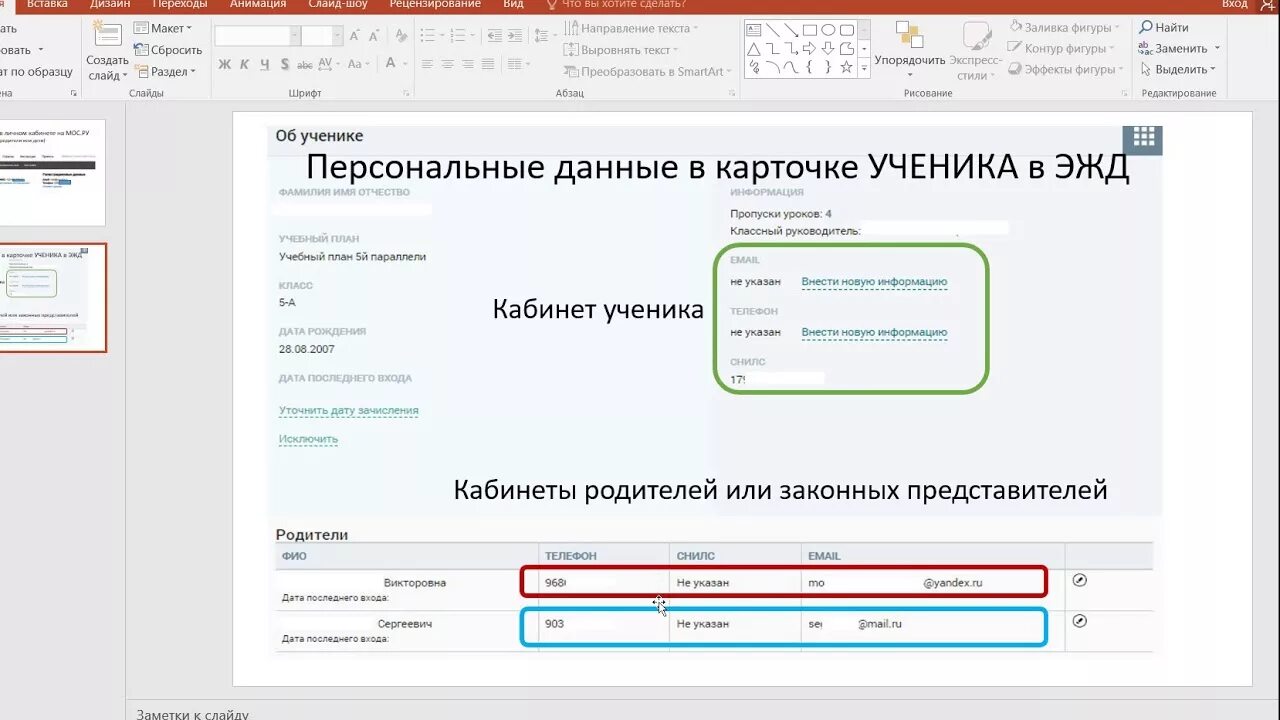Open Заливка фигуры shape fill
Viewport: 1280px width, 720px height.
(1067, 28)
